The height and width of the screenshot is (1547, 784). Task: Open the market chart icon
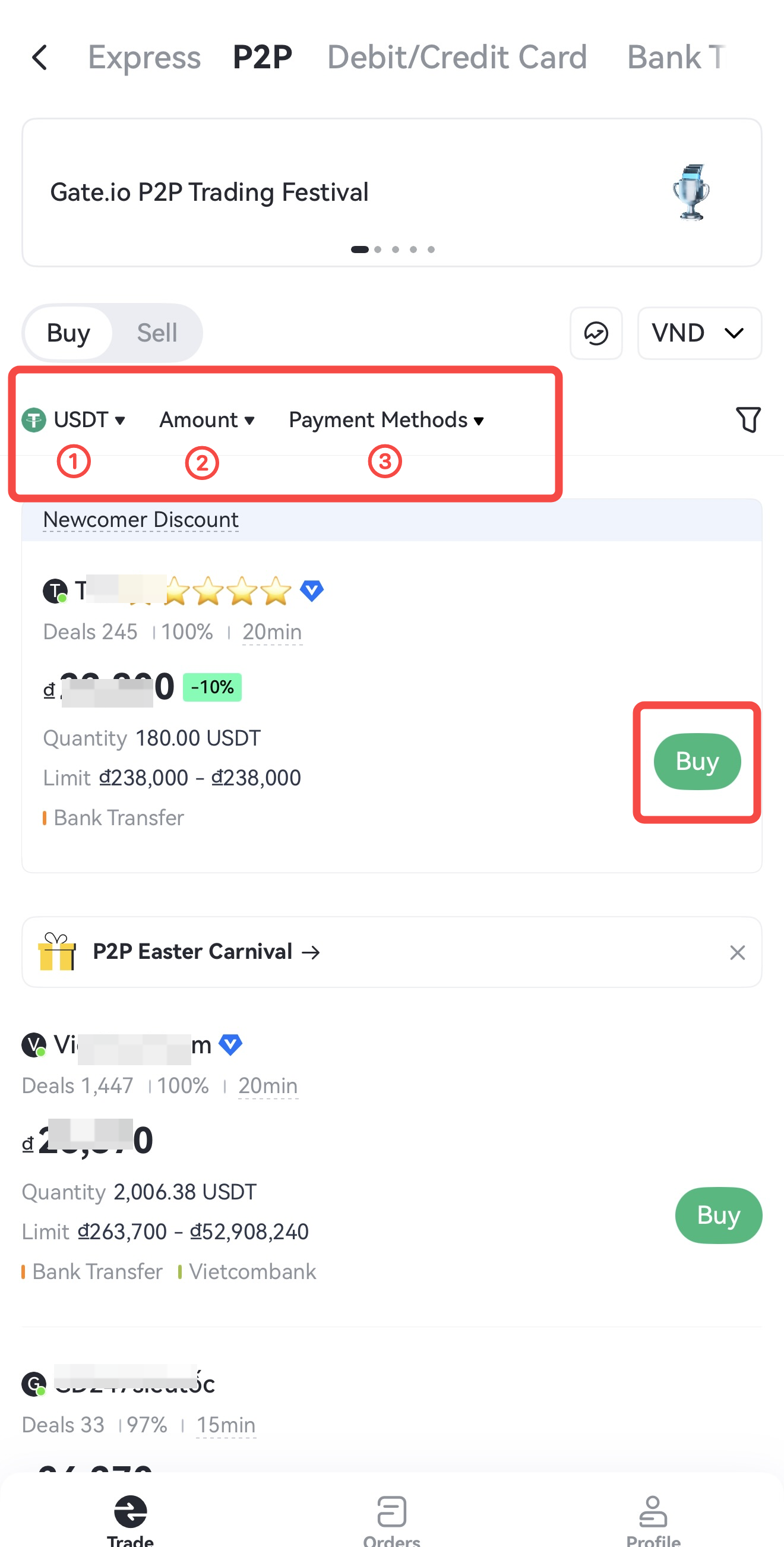click(596, 333)
